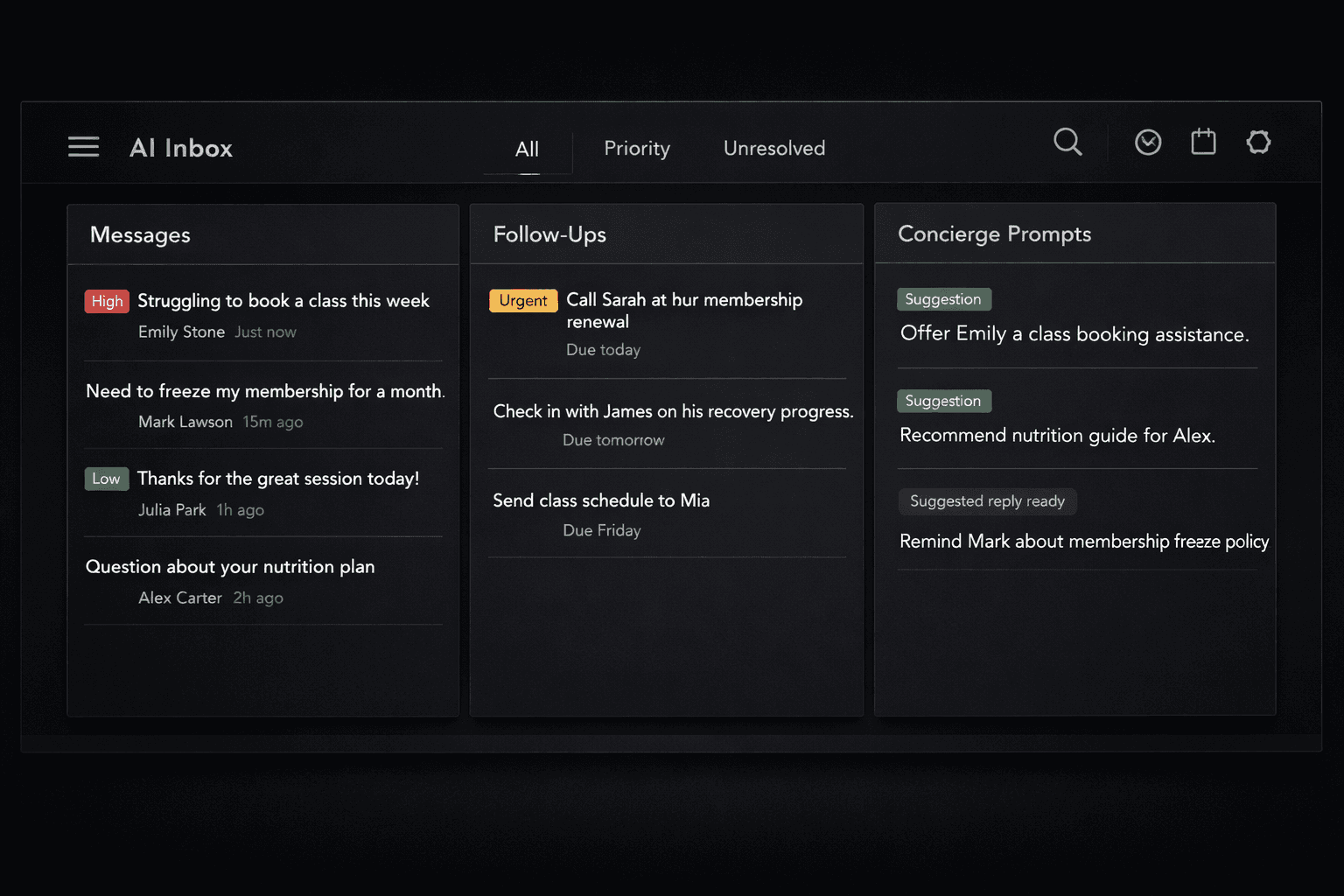Switch to the Priority tab
The width and height of the screenshot is (1344, 896).
(636, 148)
